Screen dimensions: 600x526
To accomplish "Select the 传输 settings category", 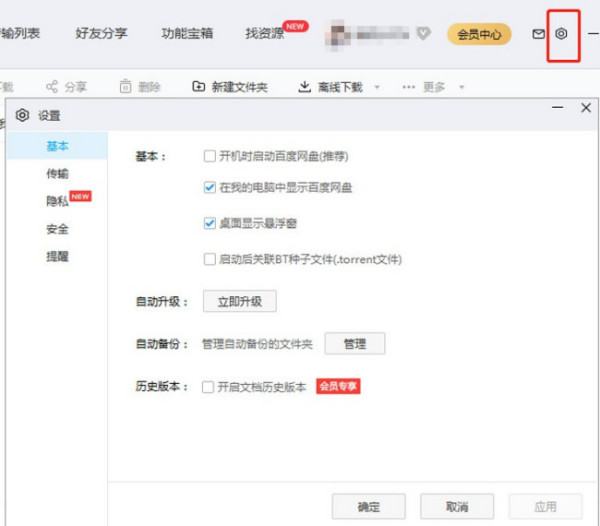I will click(x=57, y=174).
